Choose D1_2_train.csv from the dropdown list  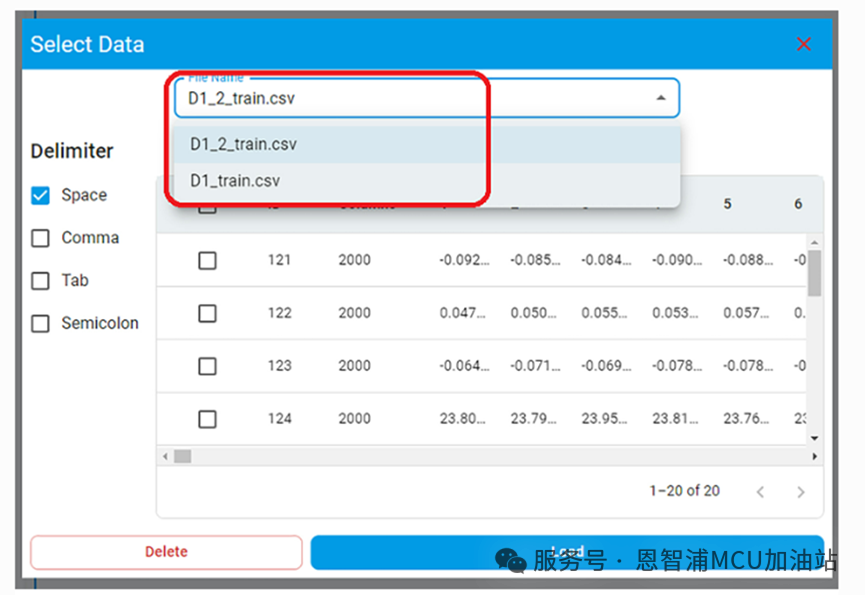(426, 144)
